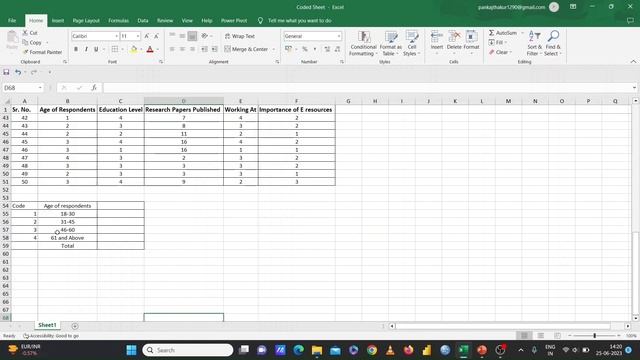Expand the General number format dropdown
The width and height of the screenshot is (640, 360).
coord(339,36)
